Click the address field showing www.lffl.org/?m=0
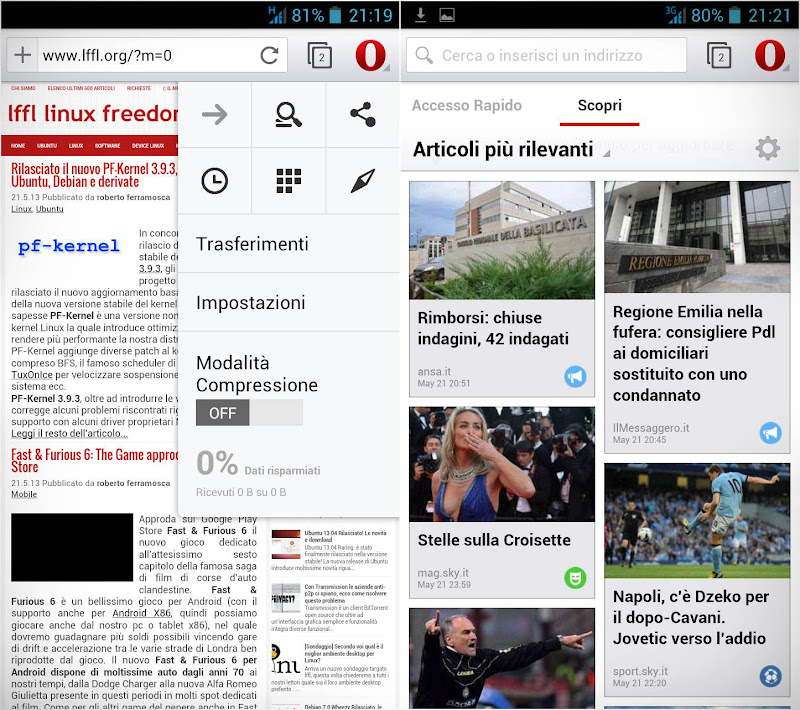Screen dimensions: 800x710 tap(145, 55)
